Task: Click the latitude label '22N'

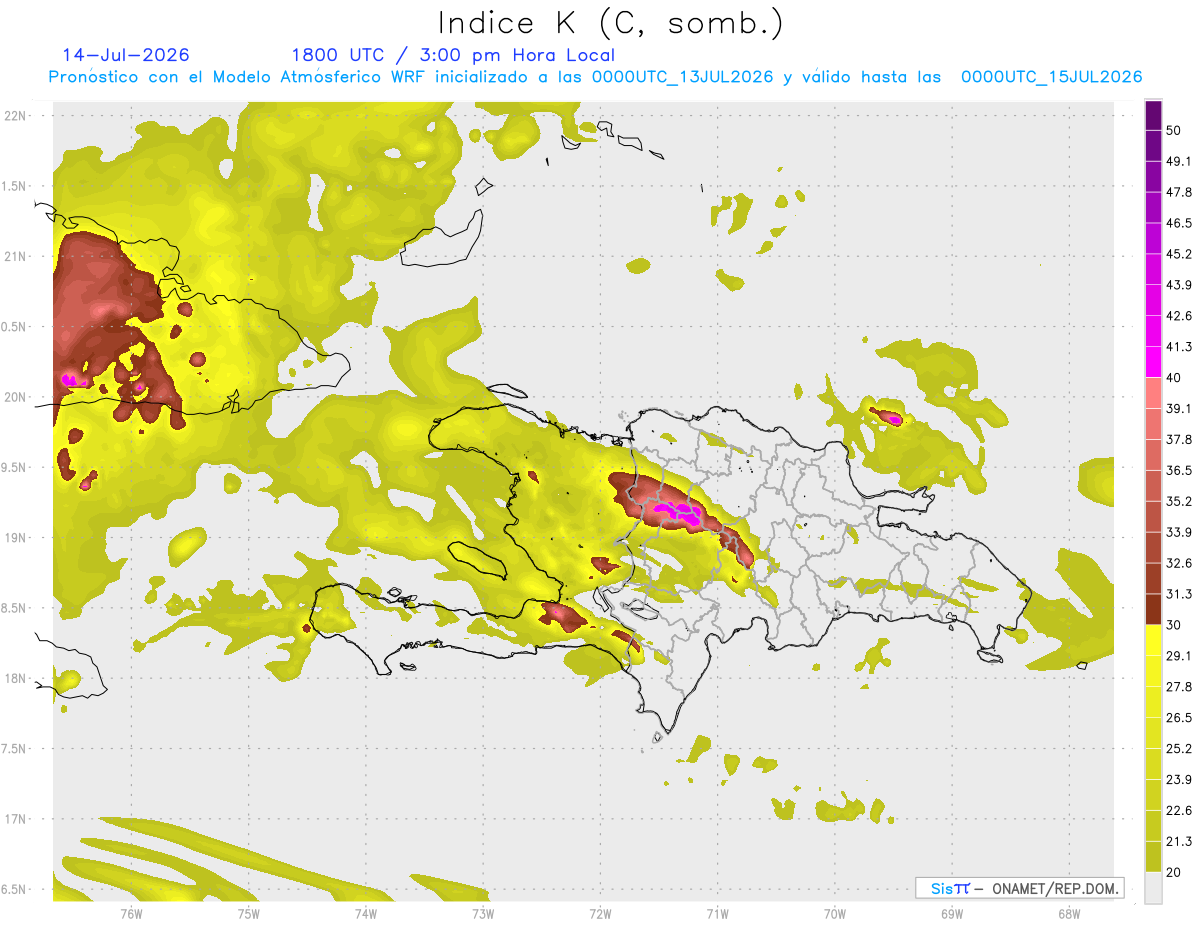Action: (x=16, y=116)
